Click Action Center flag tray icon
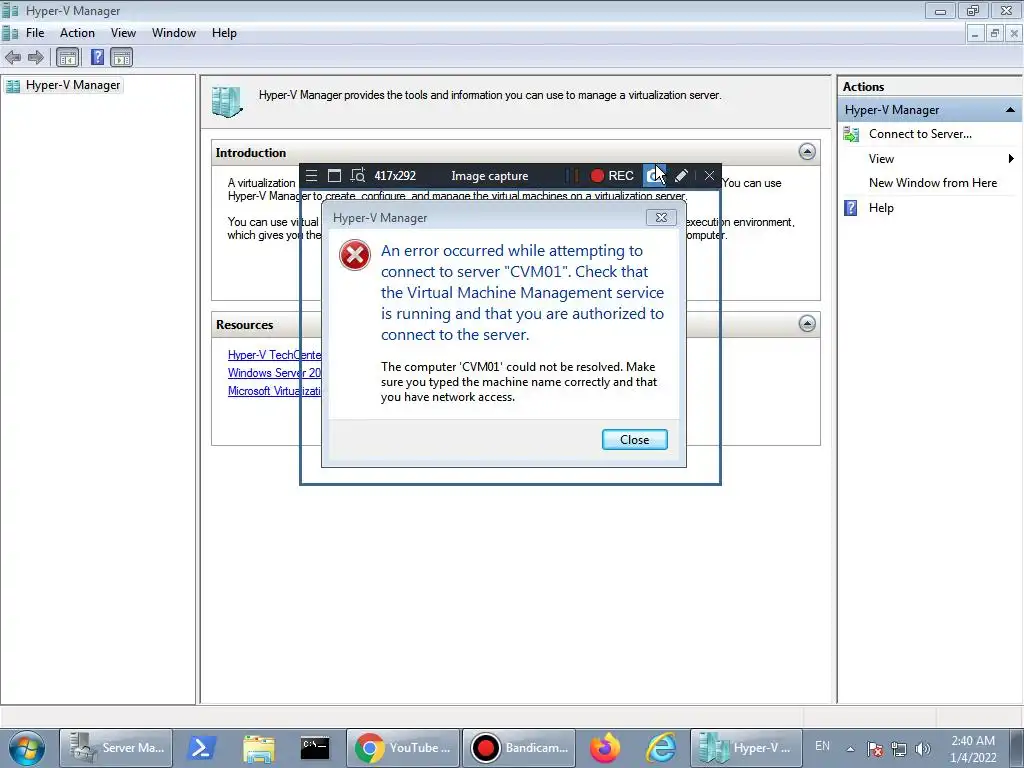1024x768 pixels. point(875,749)
